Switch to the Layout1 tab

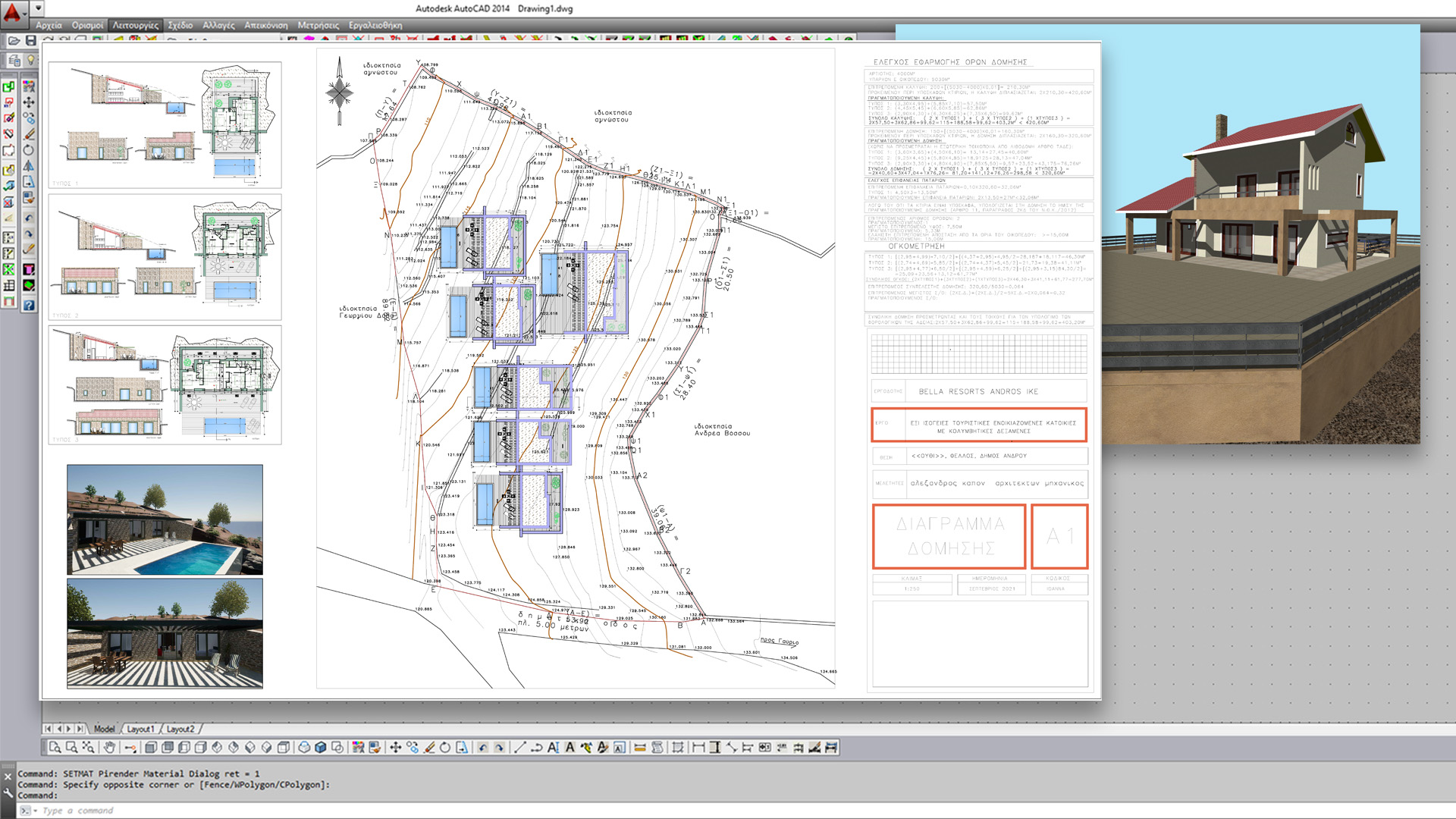point(140,729)
